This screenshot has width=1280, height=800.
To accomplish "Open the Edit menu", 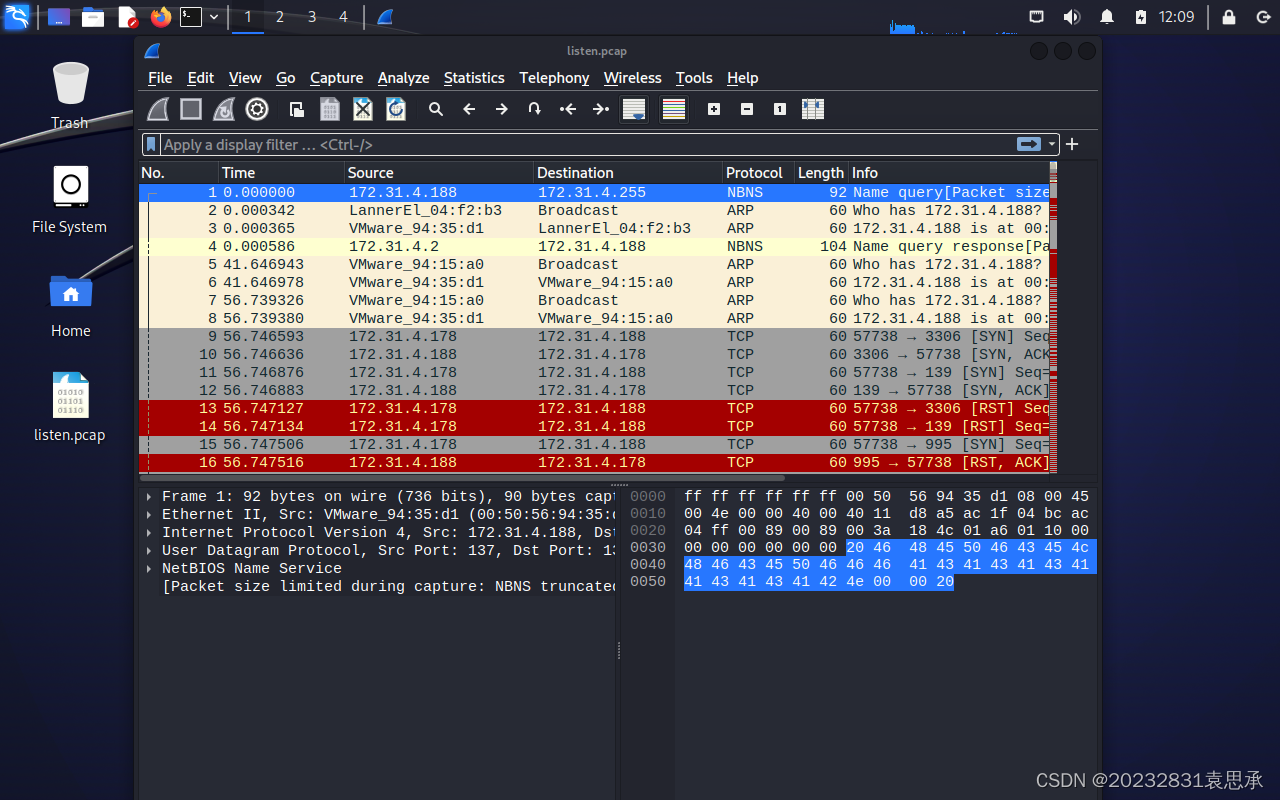I will click(x=201, y=78).
